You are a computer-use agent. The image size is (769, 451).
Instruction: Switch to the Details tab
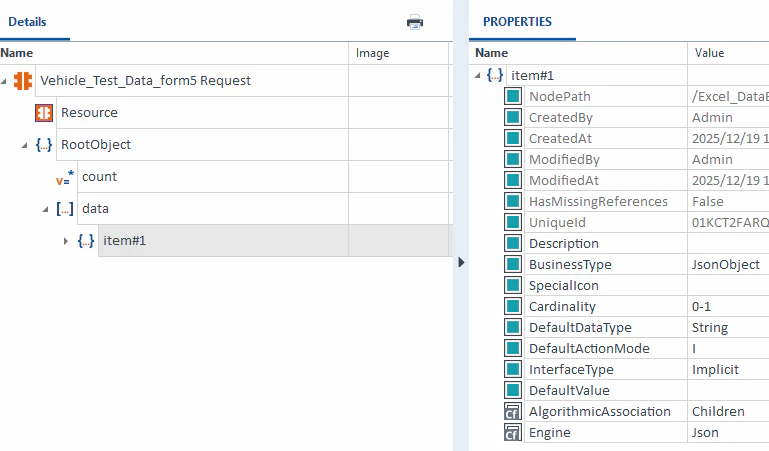coord(27,22)
